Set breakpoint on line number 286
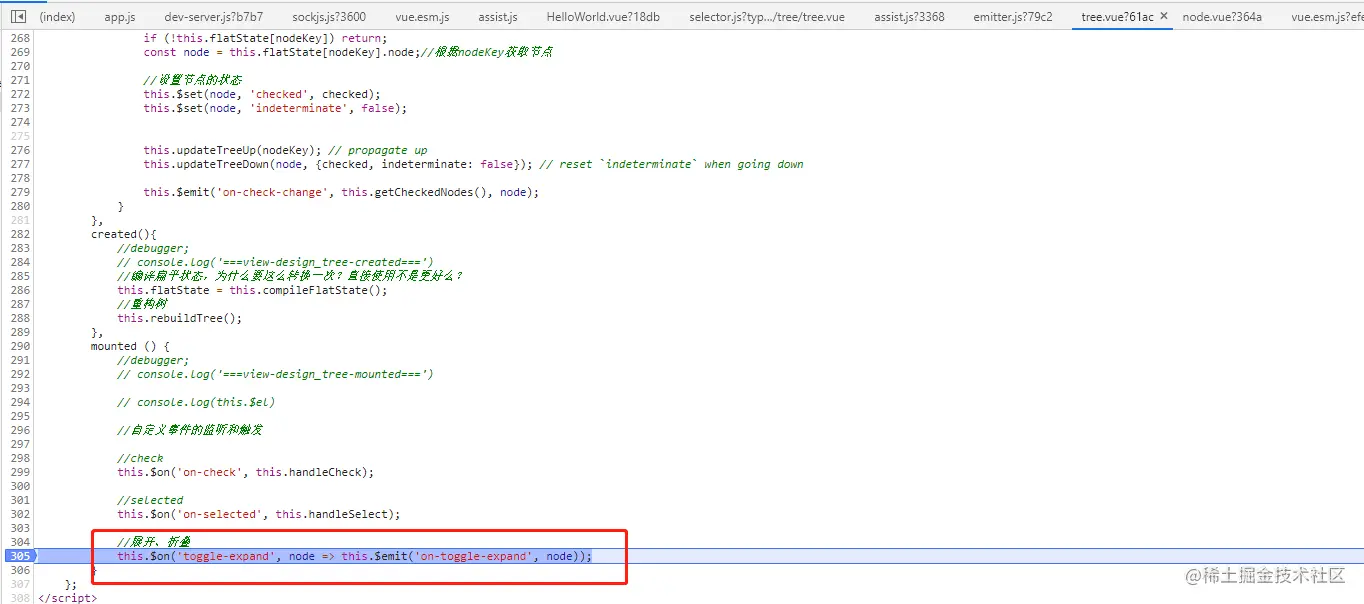Screen dimensions: 1364x604 [20, 290]
